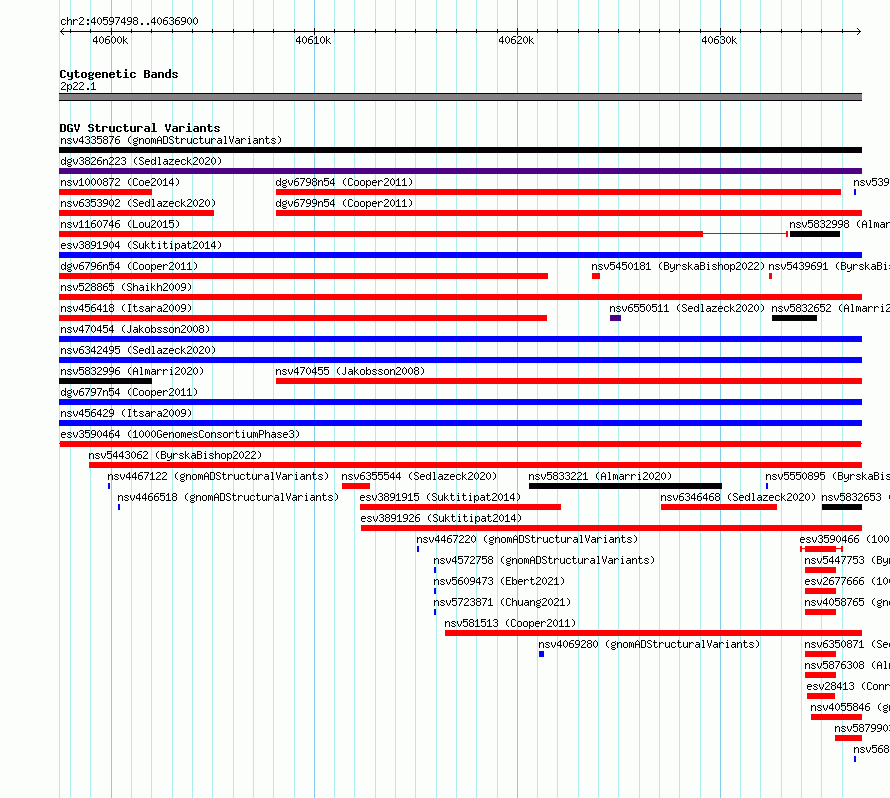The width and height of the screenshot is (890, 798).
Task: Open nsv470455 (Jakobsson2008) label
Action: point(350,371)
